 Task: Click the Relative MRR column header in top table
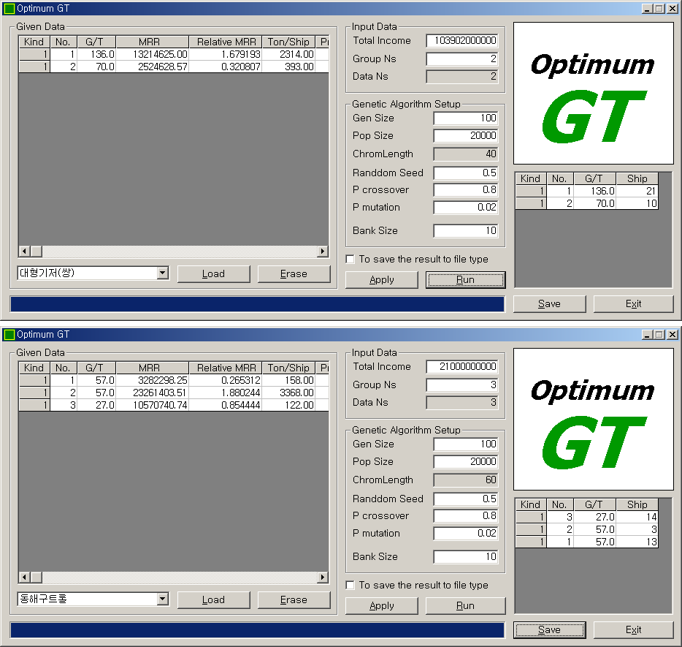228,42
